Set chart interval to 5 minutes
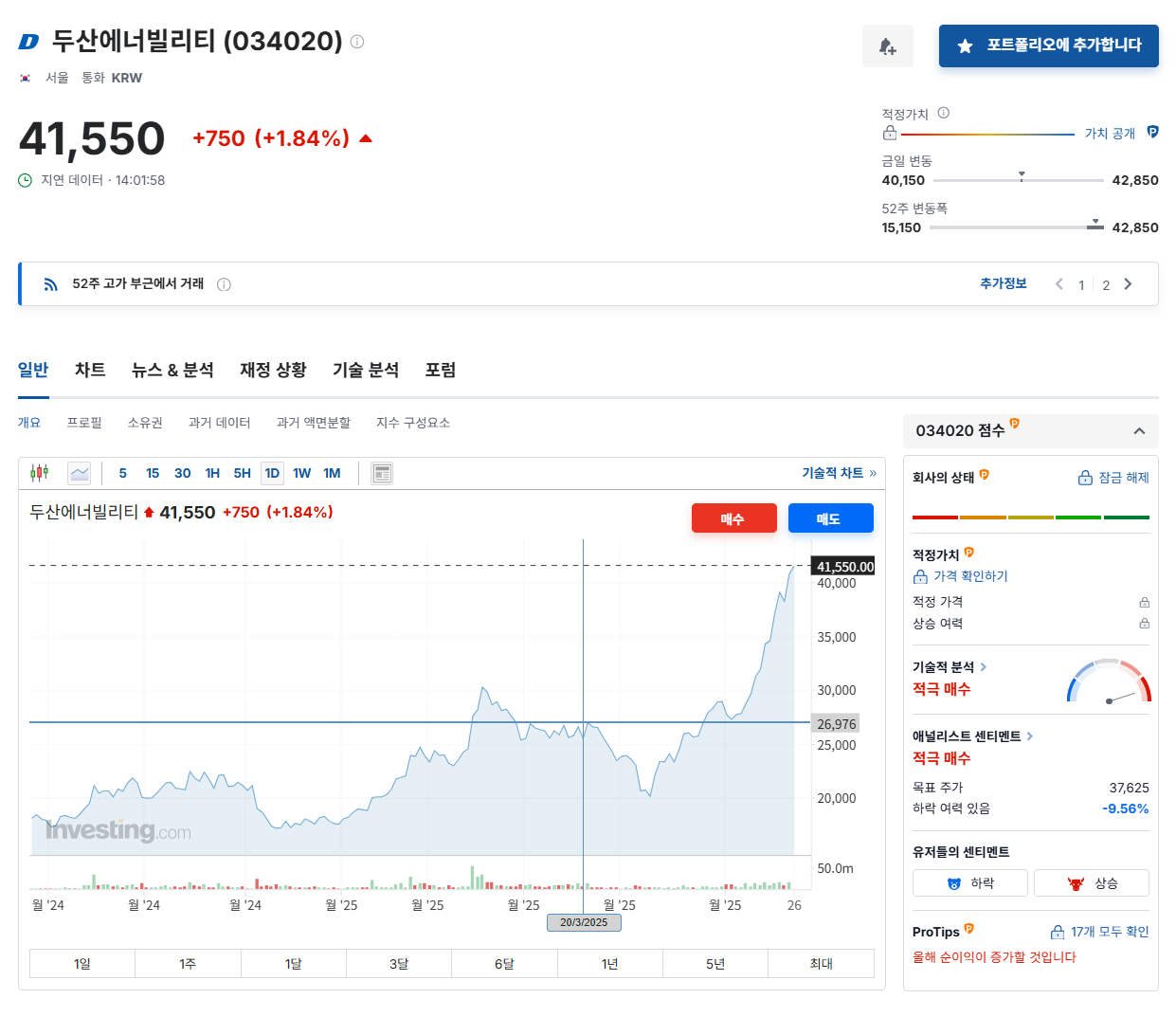Screen dimensions: 1176x1017 click(x=122, y=473)
